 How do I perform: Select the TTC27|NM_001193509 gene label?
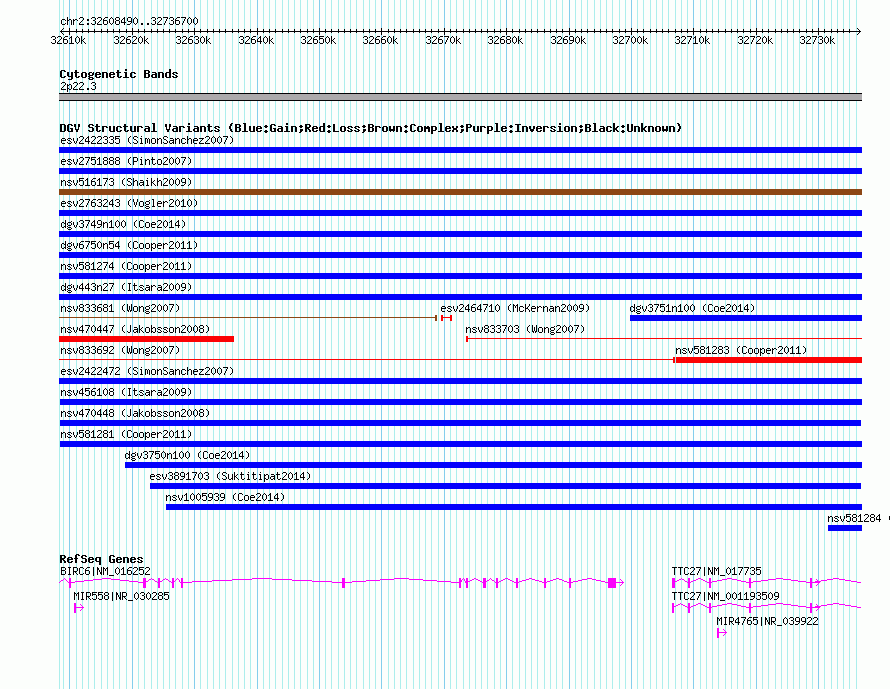(x=725, y=596)
